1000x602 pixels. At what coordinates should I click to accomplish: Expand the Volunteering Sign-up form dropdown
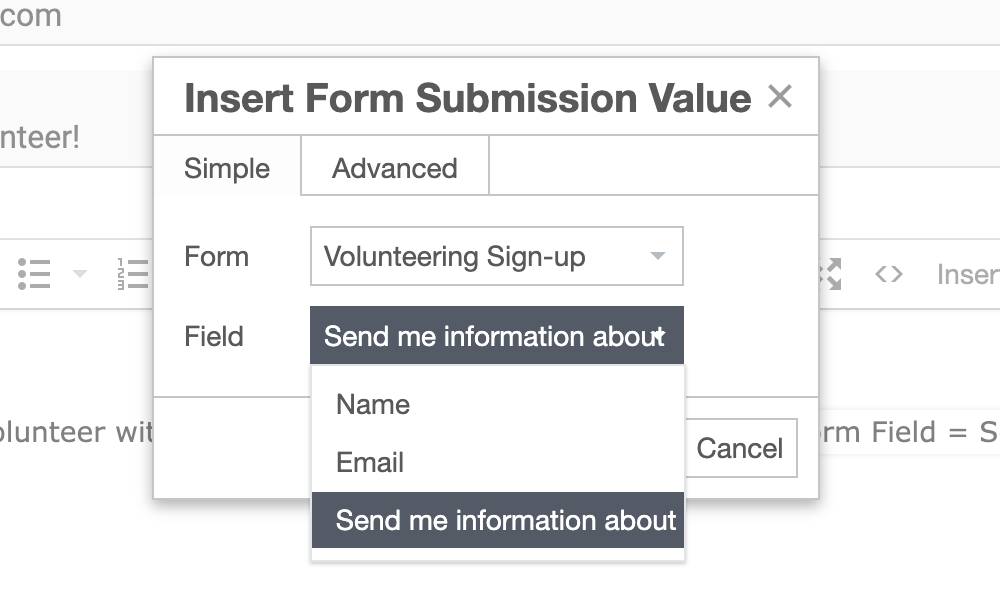(x=496, y=256)
